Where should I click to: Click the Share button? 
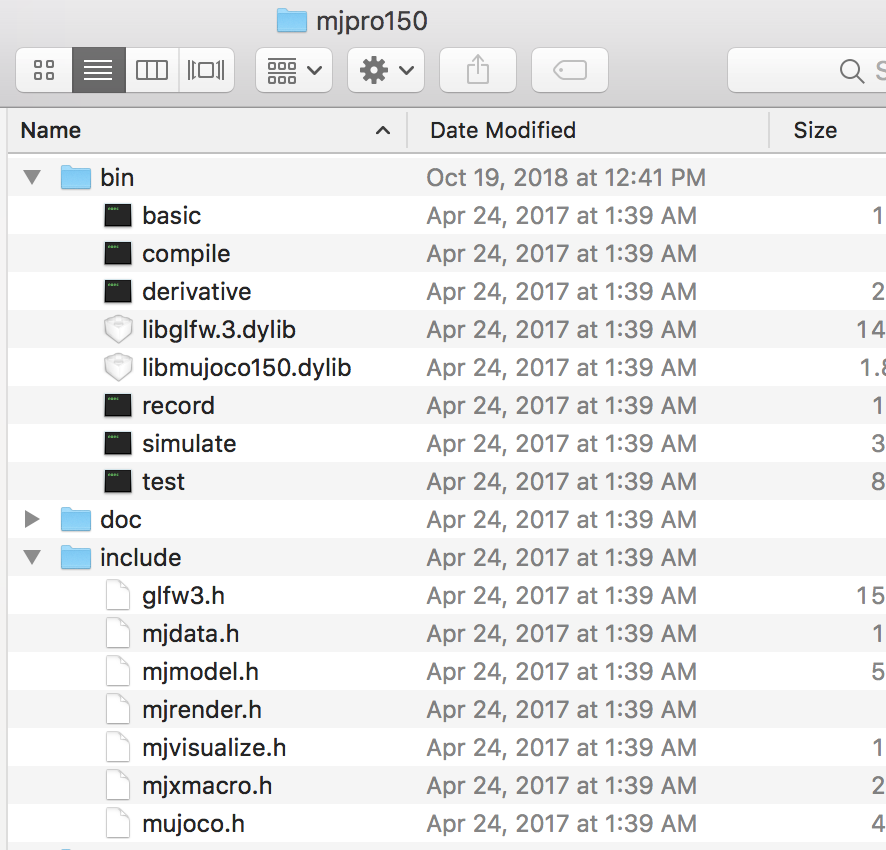coord(477,70)
